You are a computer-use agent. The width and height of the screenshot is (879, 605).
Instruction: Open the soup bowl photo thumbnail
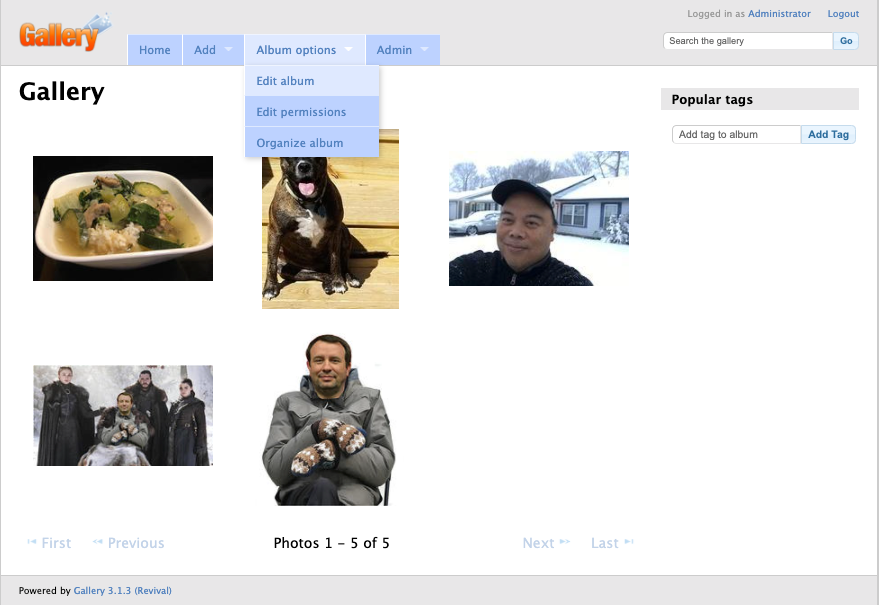(x=123, y=218)
